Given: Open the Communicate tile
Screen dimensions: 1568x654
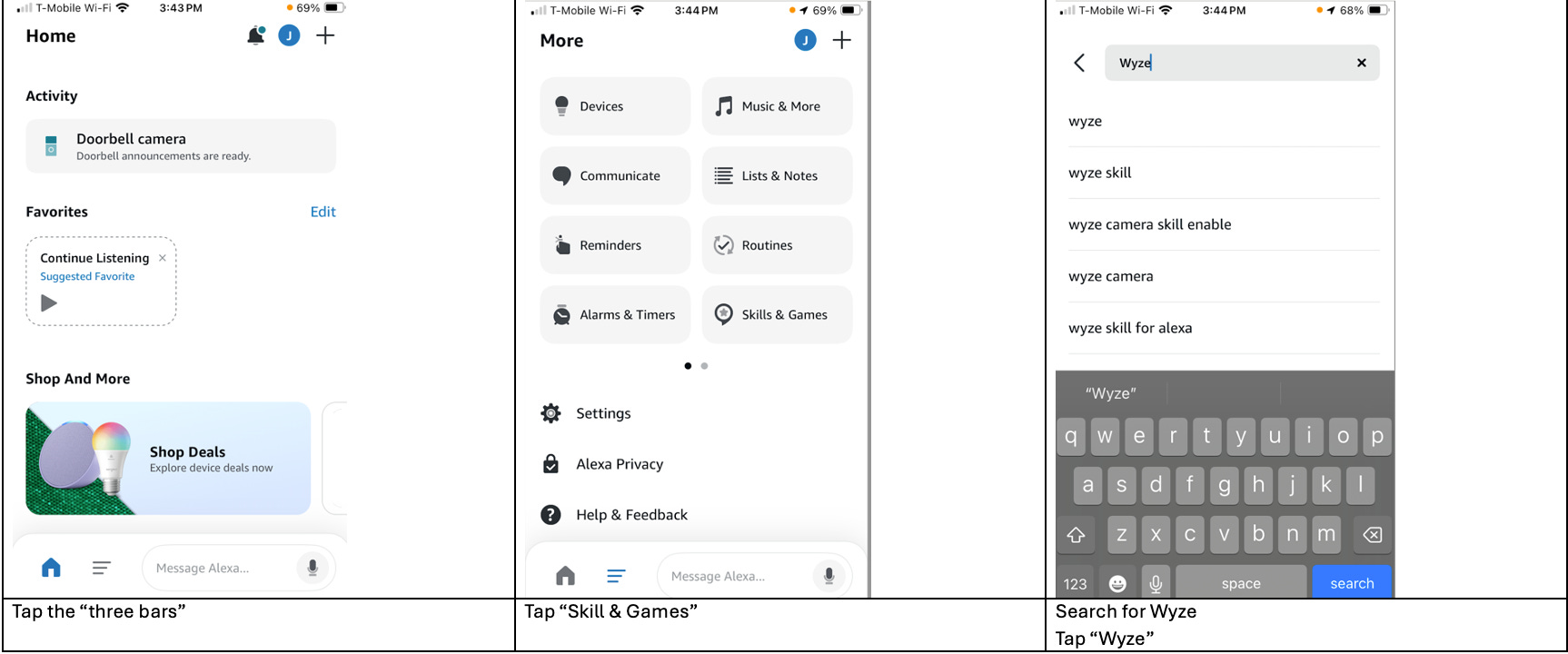Looking at the screenshot, I should tap(615, 175).
